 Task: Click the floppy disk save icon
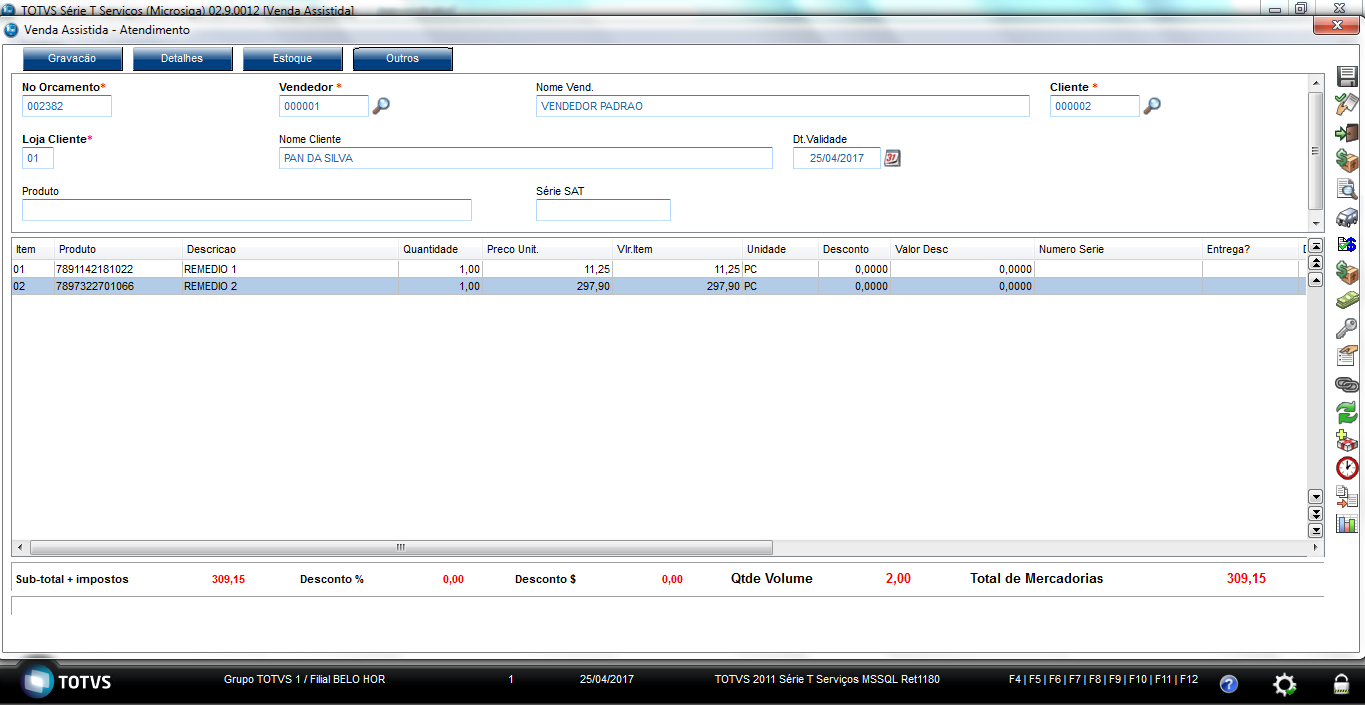coord(1347,79)
